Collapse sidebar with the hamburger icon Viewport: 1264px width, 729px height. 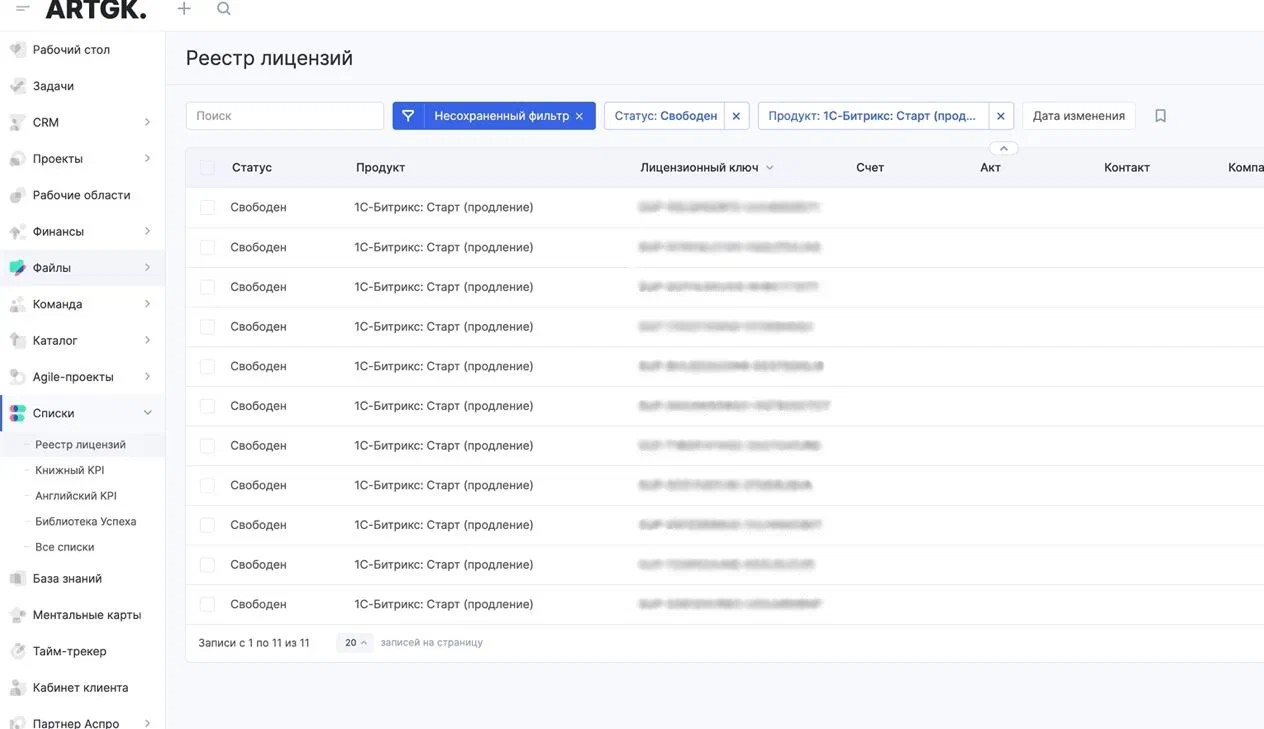22,9
